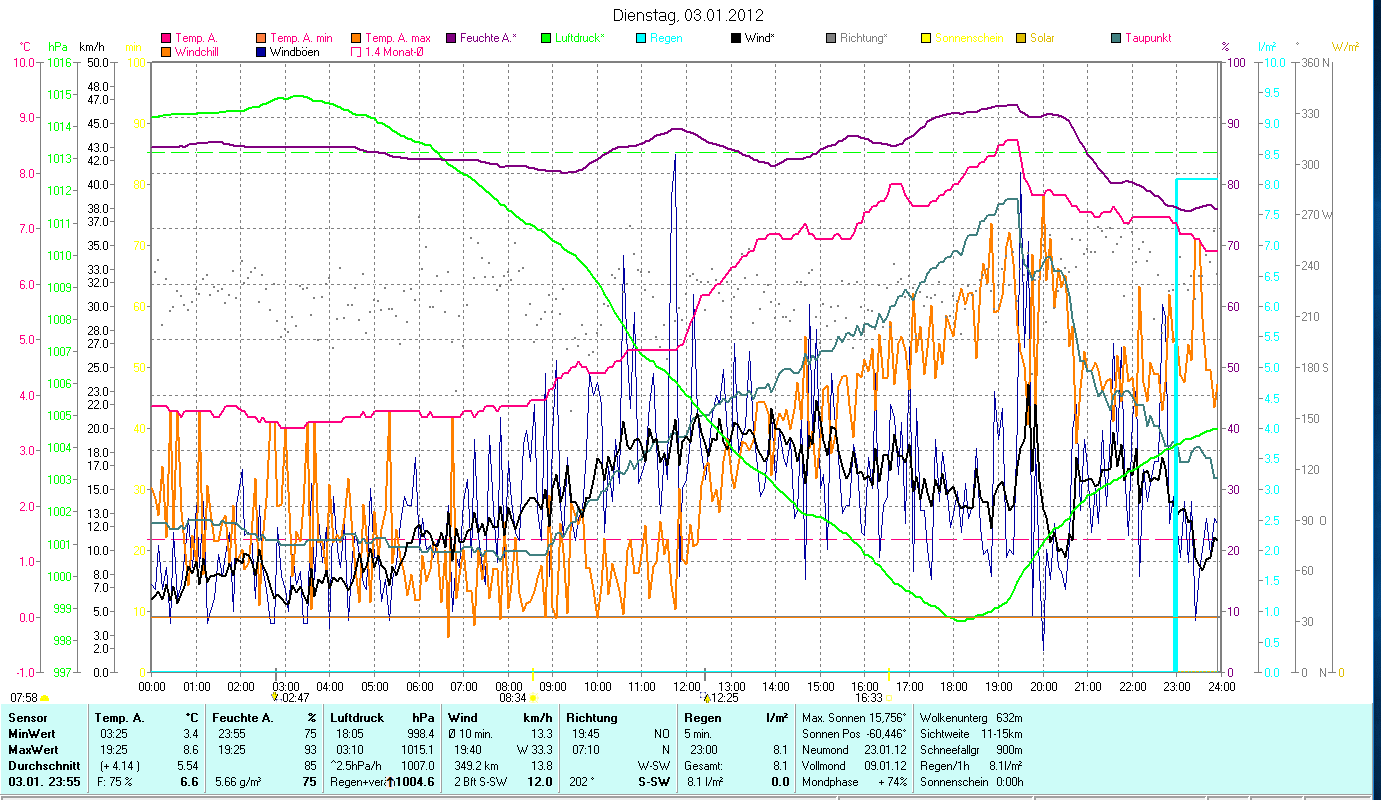Viewport: 1381px width, 800px height.
Task: Click the black Wind legend square
Action: coord(736,38)
